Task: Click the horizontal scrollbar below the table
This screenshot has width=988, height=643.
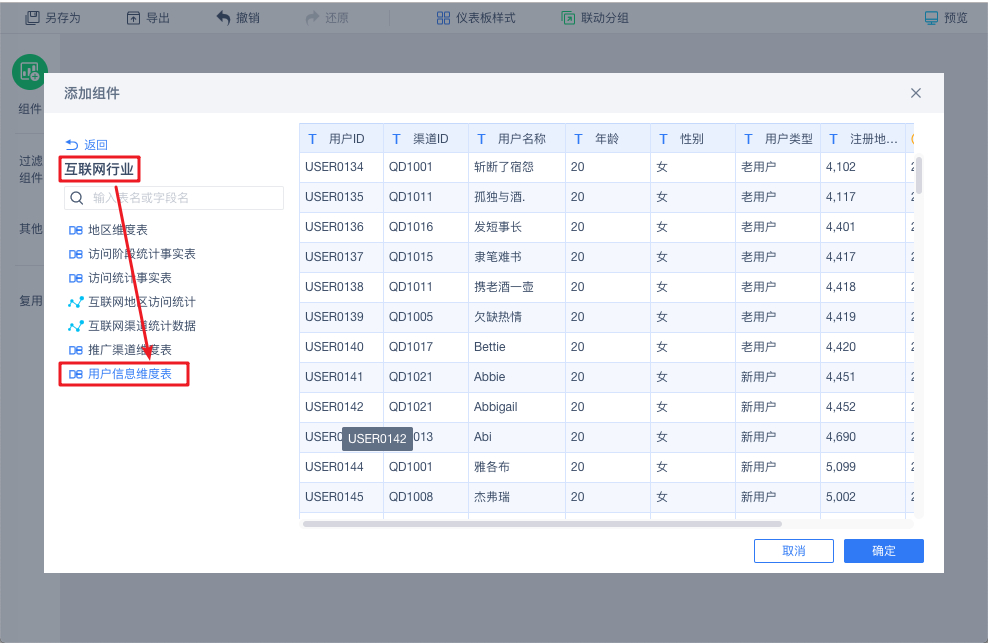Action: (542, 524)
